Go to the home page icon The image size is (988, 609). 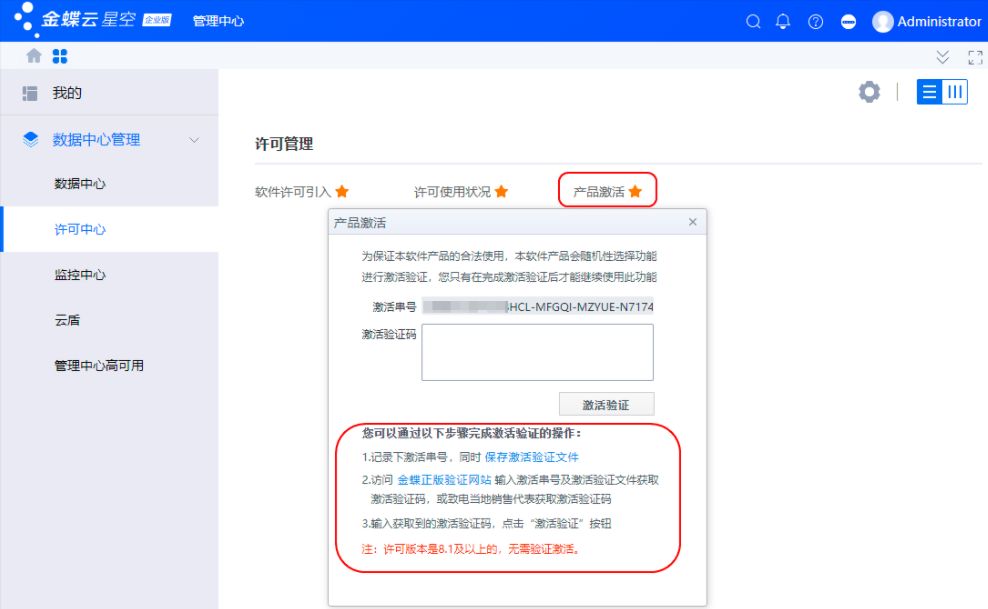[x=34, y=56]
